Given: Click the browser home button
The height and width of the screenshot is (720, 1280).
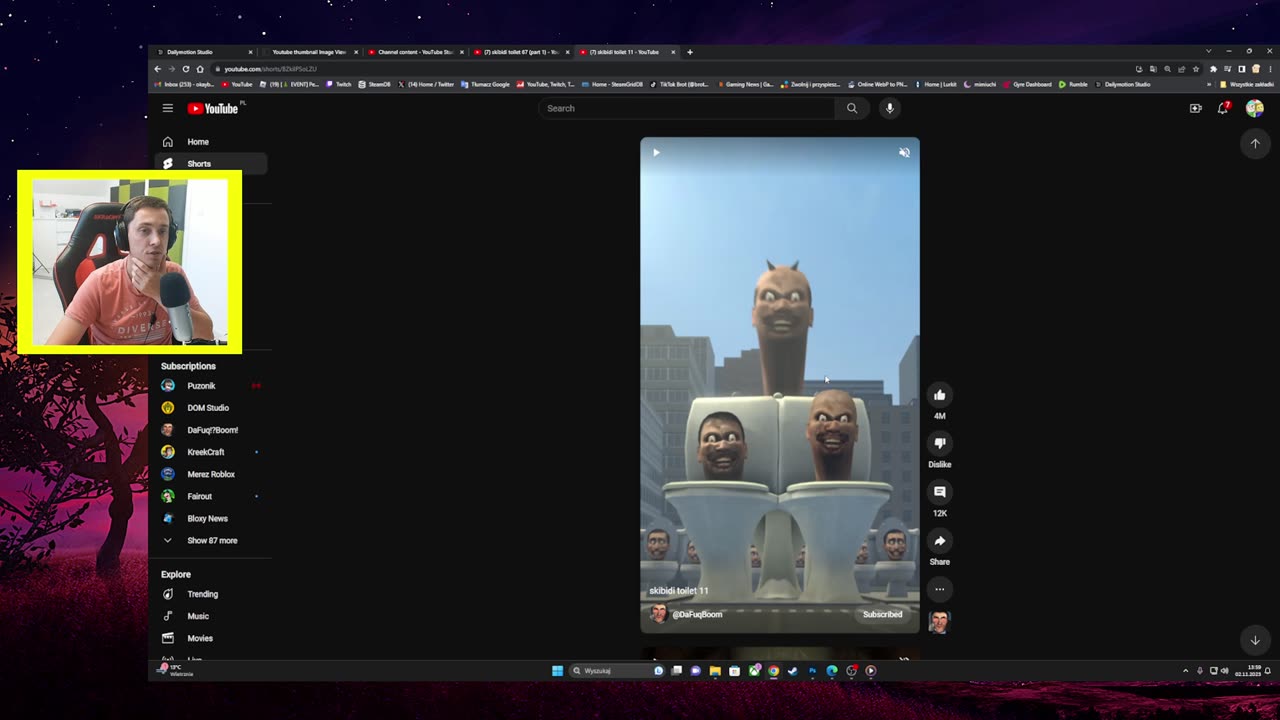Looking at the screenshot, I should pyautogui.click(x=199, y=69).
